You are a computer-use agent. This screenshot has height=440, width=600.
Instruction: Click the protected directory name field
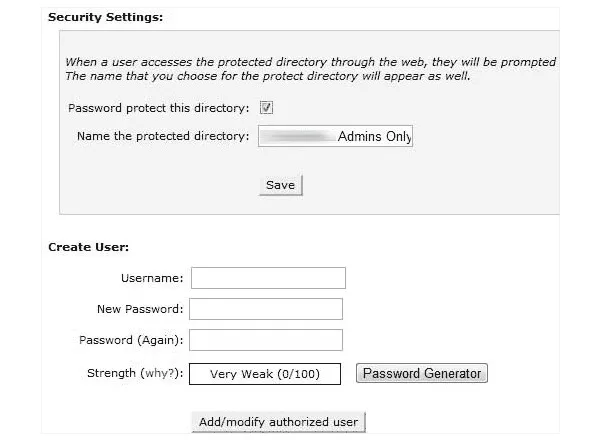335,136
